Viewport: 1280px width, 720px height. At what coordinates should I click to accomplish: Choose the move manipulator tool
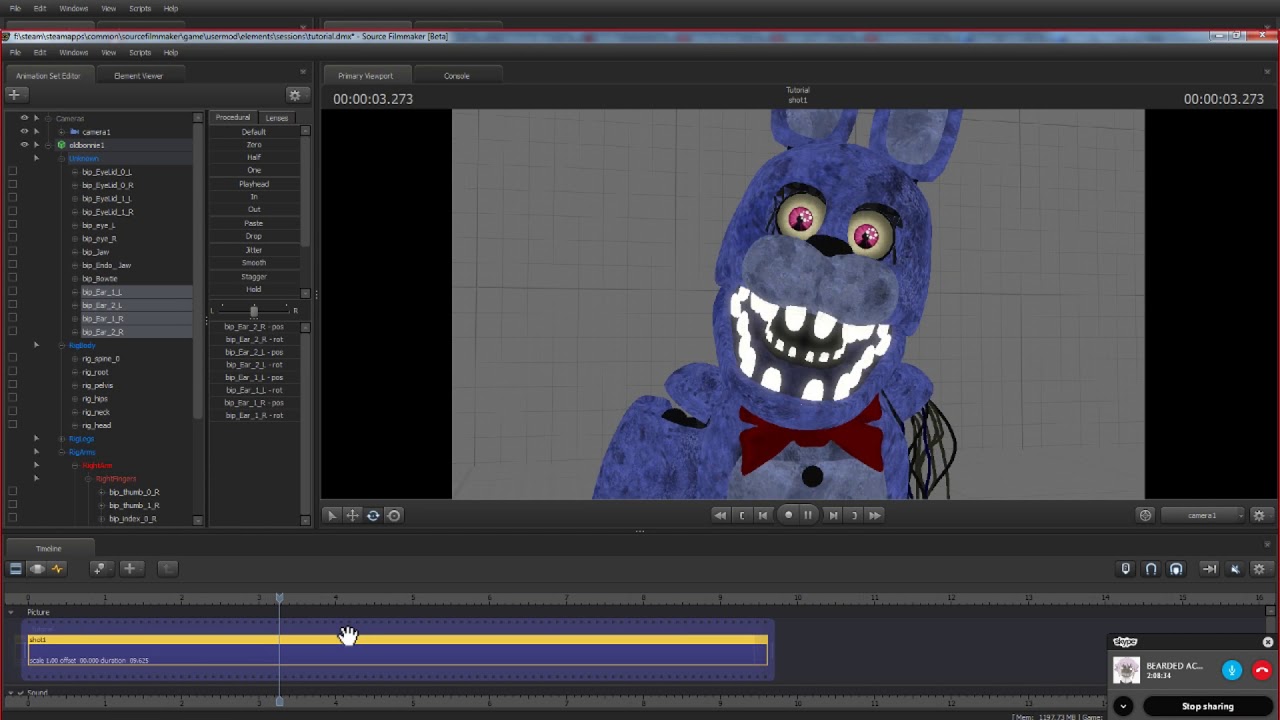352,515
